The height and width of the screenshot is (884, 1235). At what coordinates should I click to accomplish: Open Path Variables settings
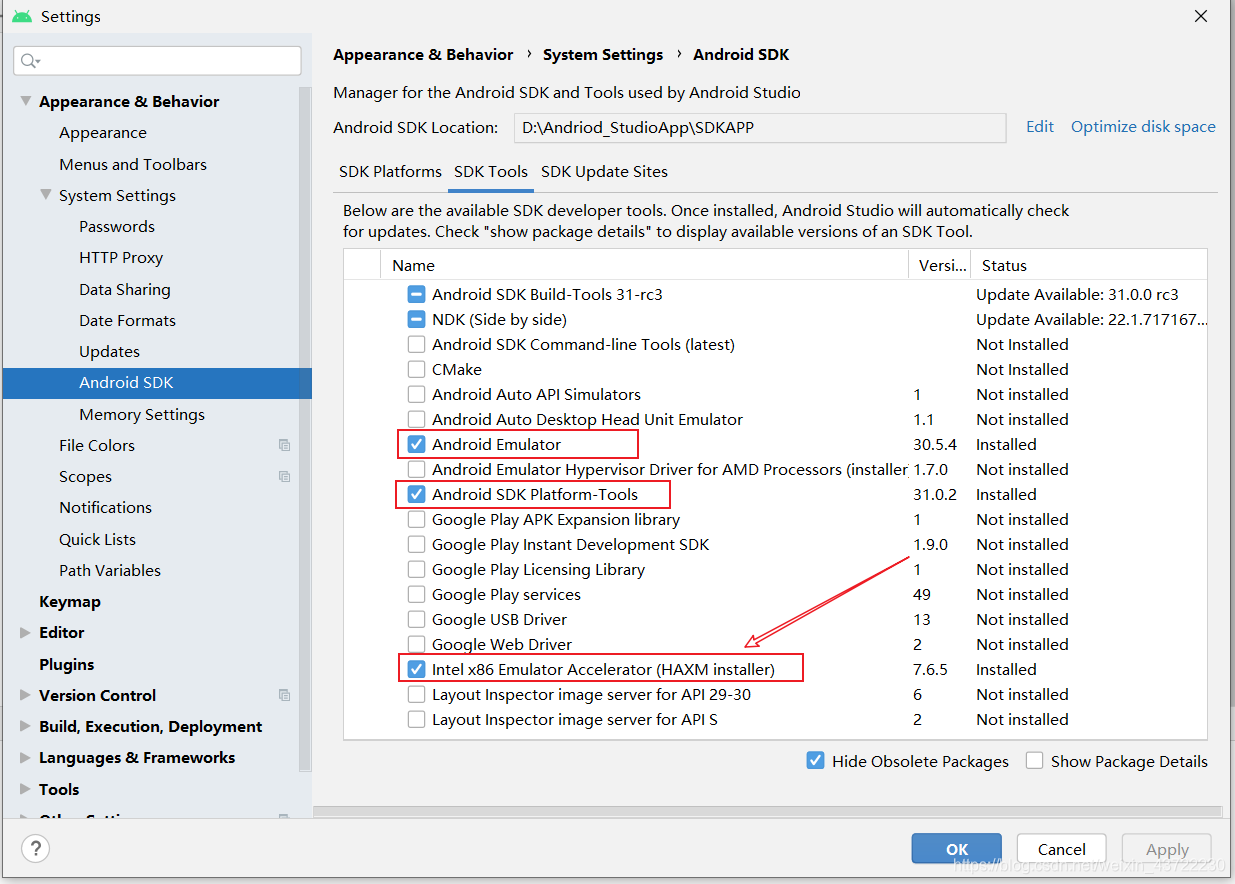110,570
